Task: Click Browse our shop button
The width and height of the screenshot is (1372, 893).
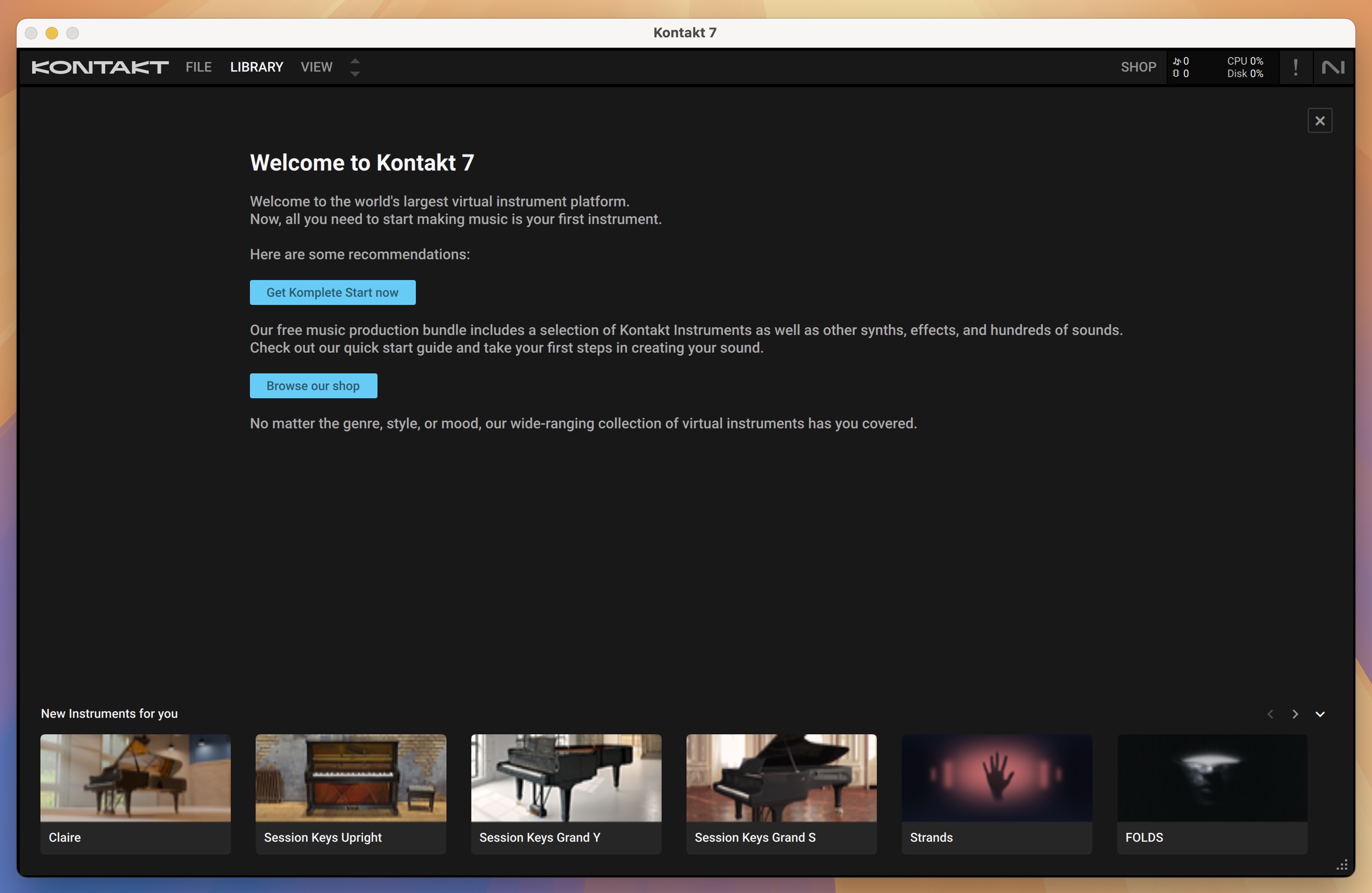Action: (313, 386)
